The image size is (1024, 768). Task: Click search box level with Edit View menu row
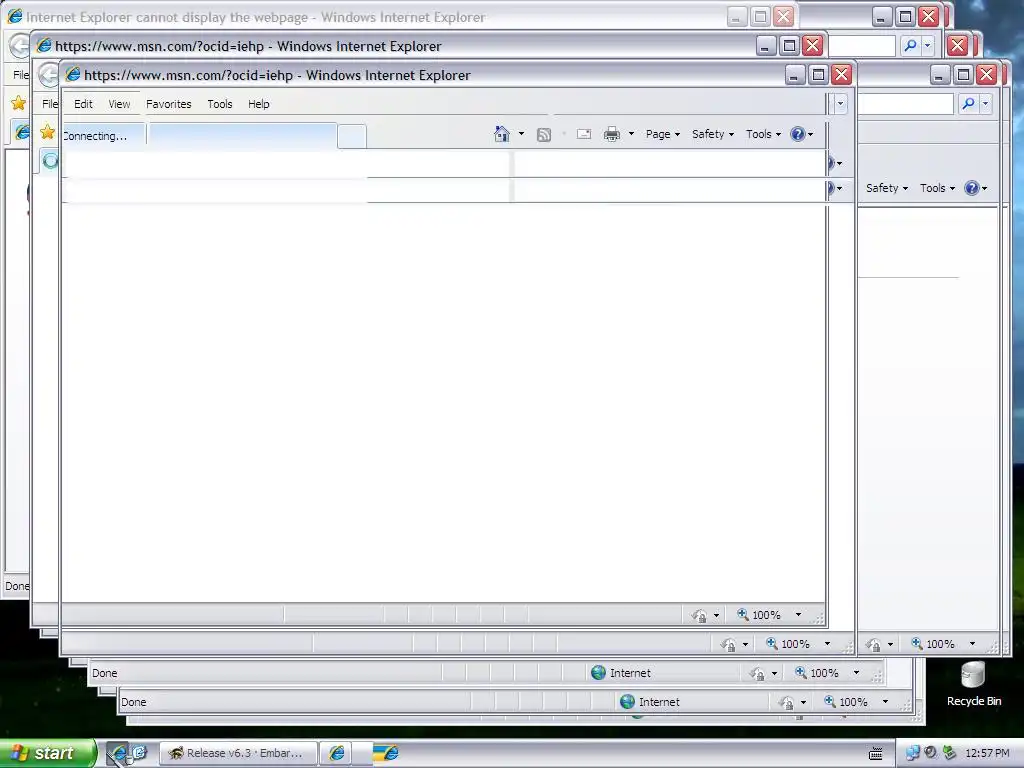(x=905, y=103)
